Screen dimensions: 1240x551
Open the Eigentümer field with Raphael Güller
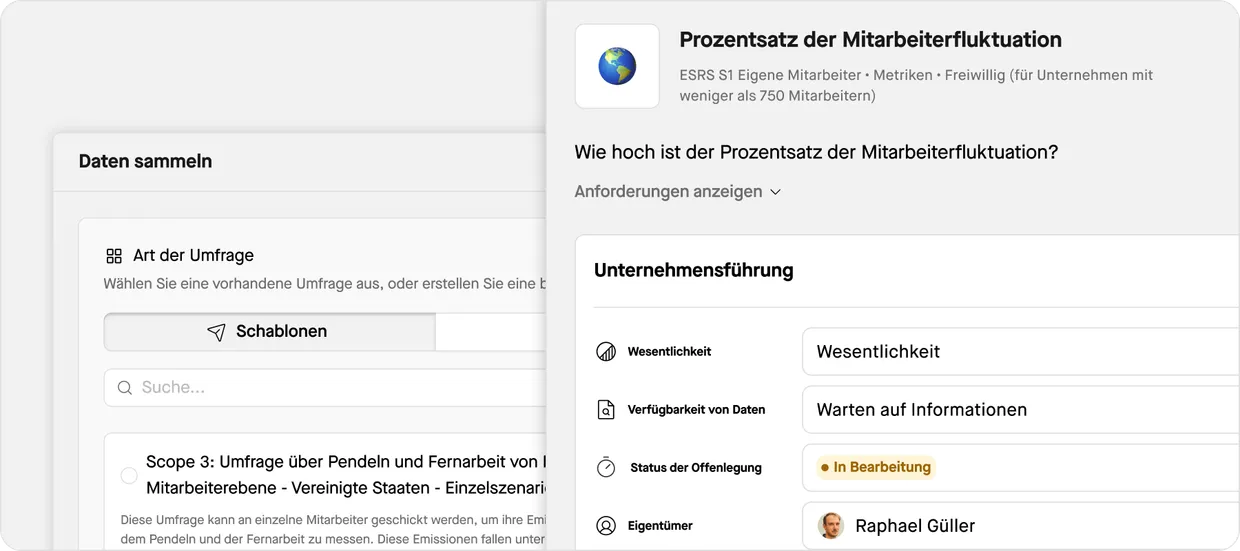point(1020,526)
